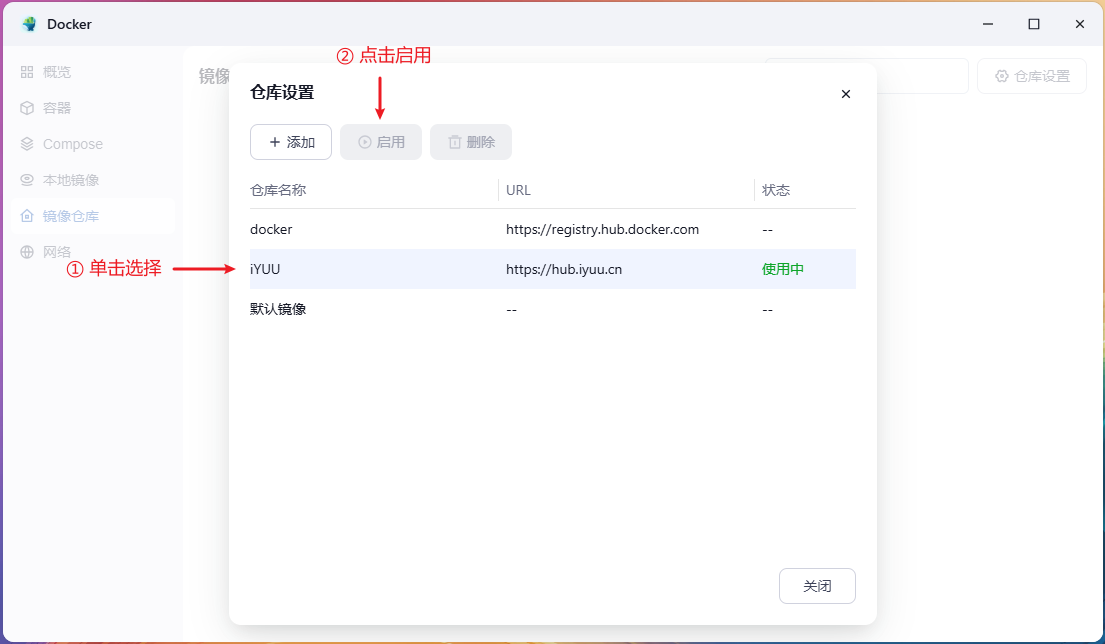
Task: Minimize the Docker window
Action: (988, 24)
